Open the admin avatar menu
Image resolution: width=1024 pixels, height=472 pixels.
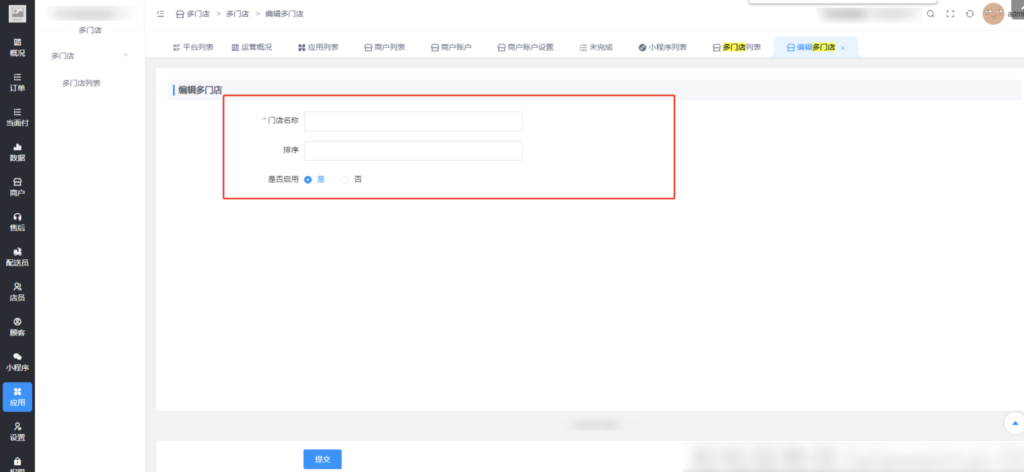993,14
